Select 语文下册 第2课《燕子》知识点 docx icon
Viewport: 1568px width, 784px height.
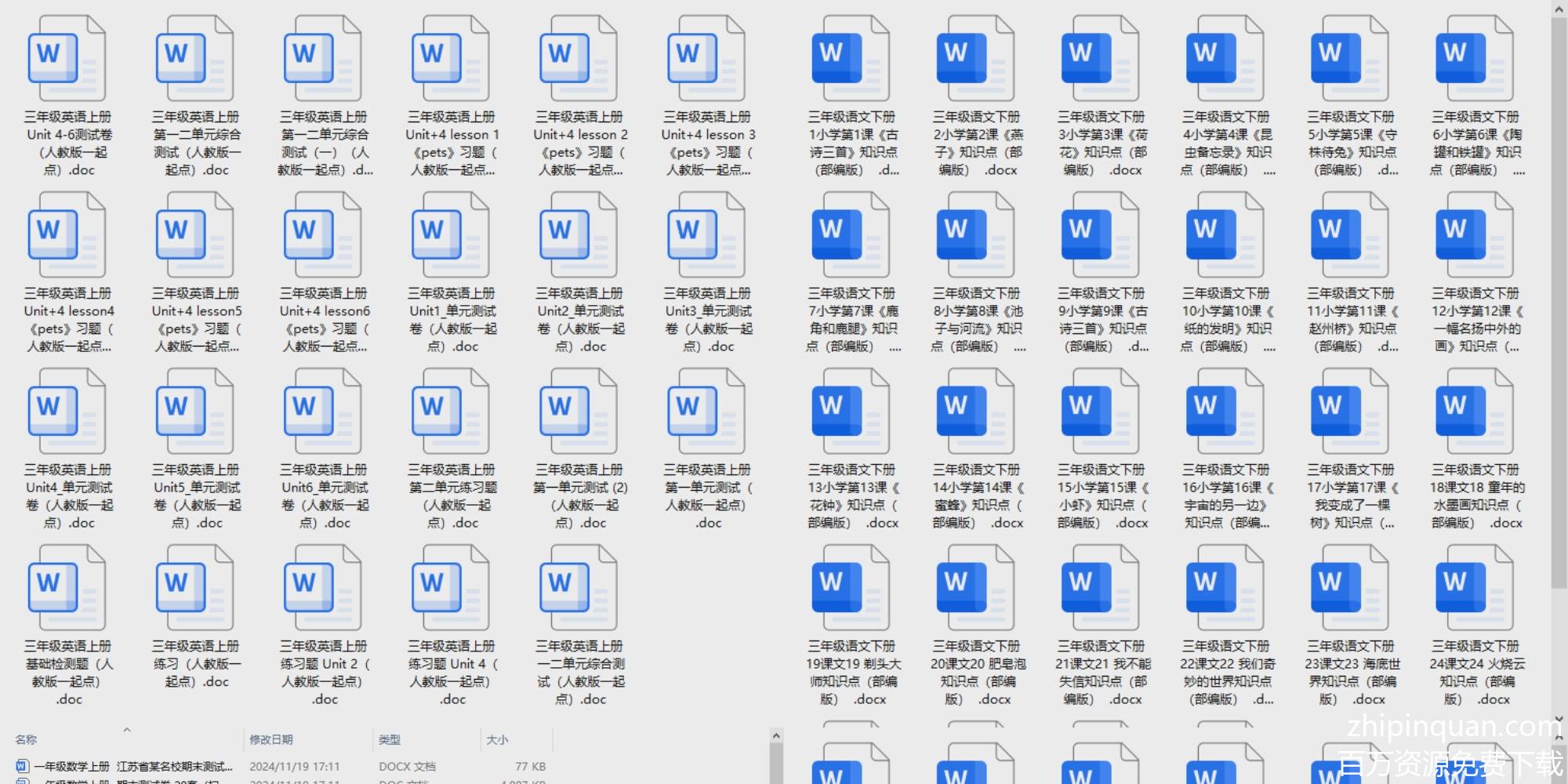[x=975, y=58]
